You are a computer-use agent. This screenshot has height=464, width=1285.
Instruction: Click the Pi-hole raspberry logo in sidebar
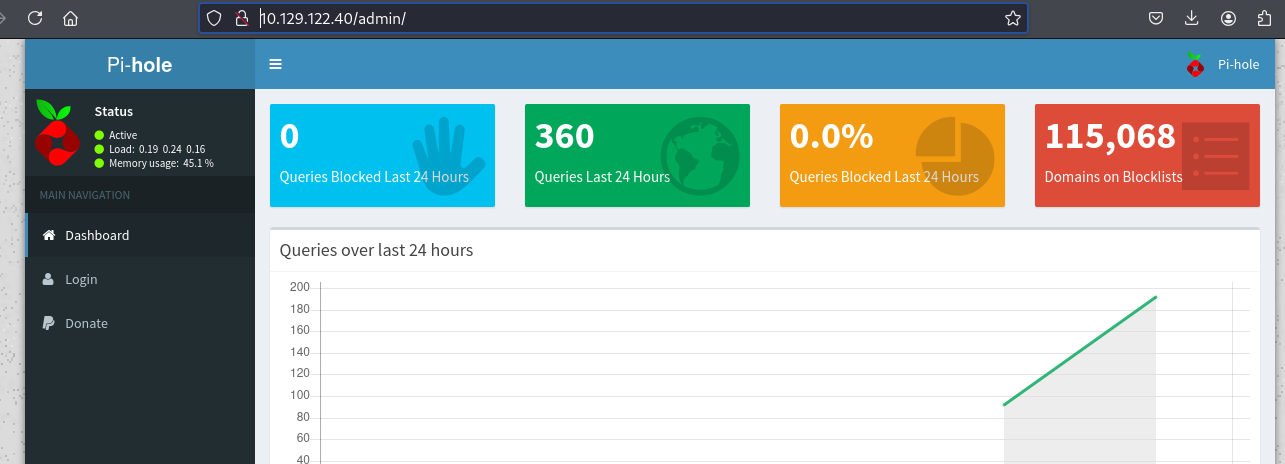[56, 132]
